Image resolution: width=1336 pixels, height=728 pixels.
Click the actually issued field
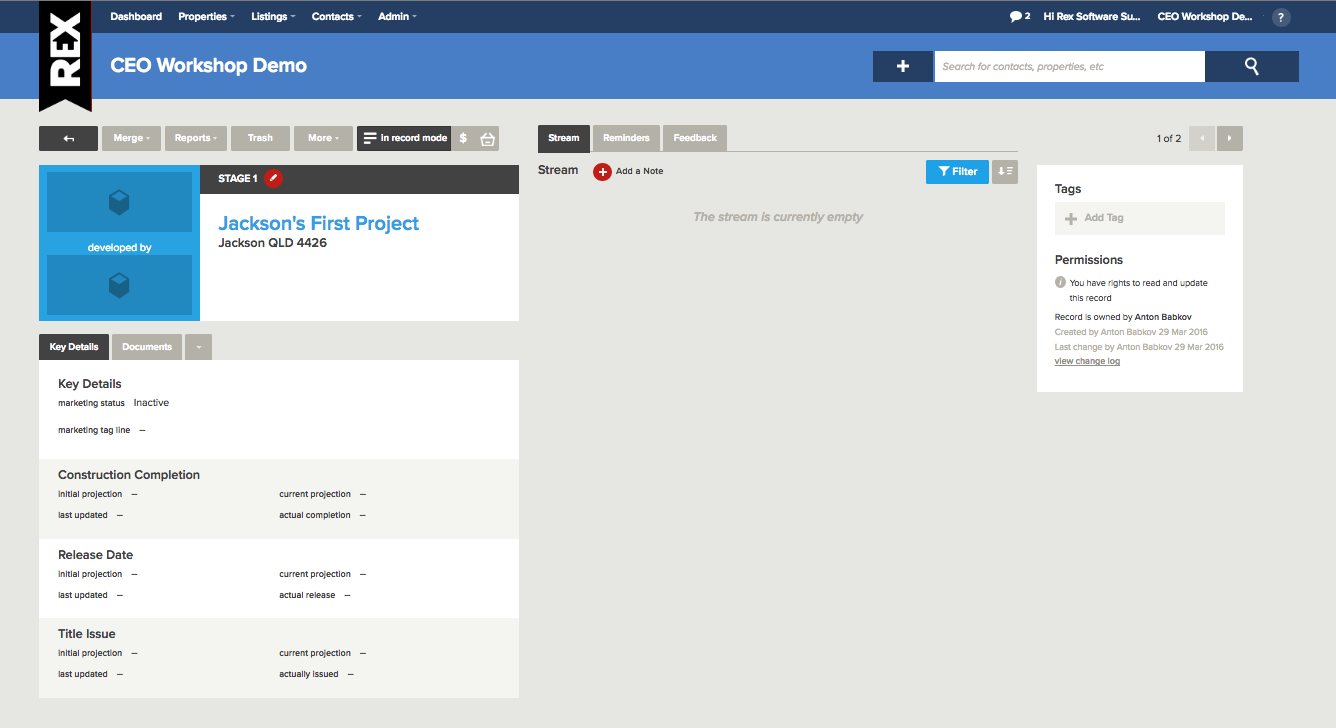click(316, 674)
